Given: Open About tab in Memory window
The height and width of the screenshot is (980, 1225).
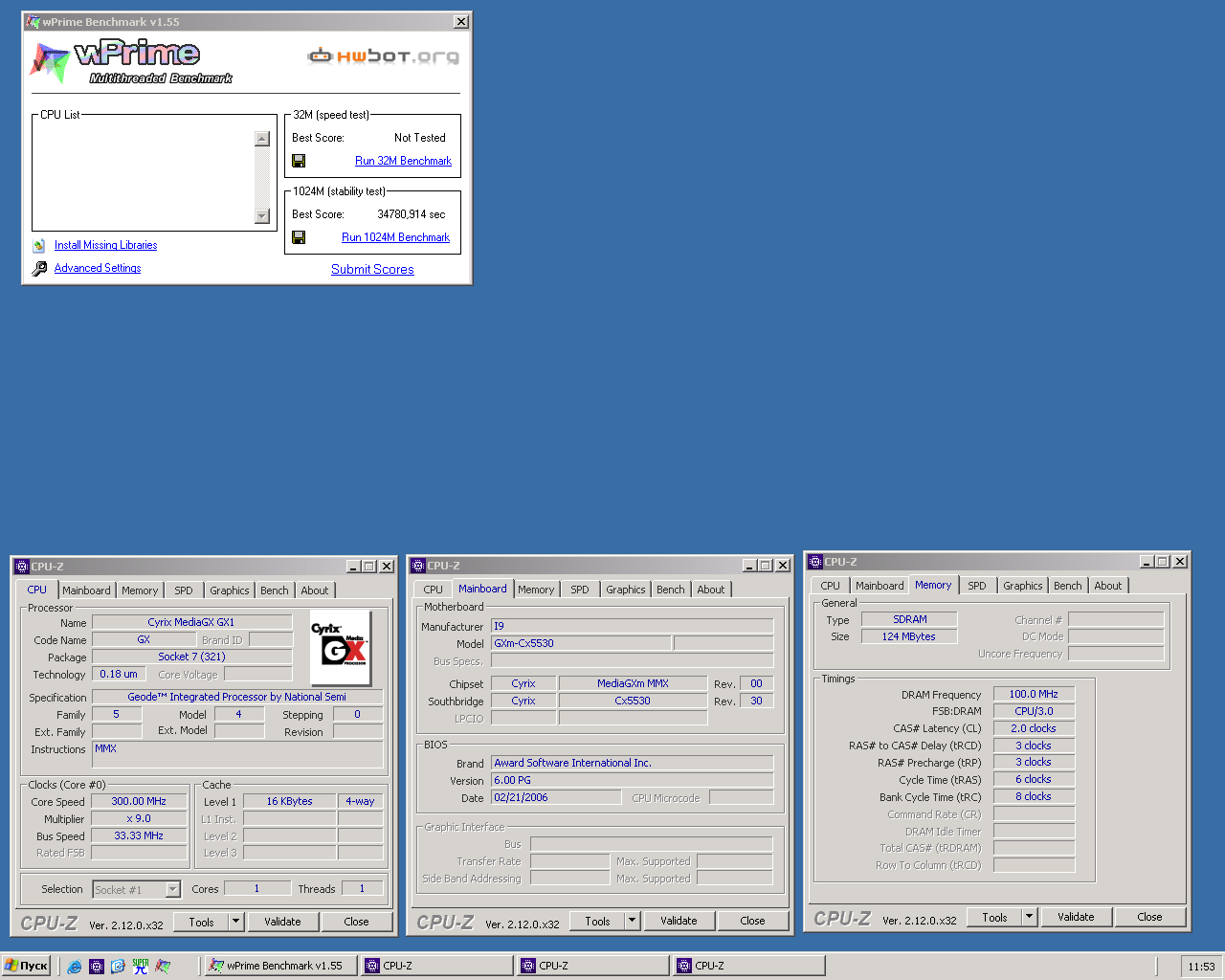Looking at the screenshot, I should [x=1108, y=586].
